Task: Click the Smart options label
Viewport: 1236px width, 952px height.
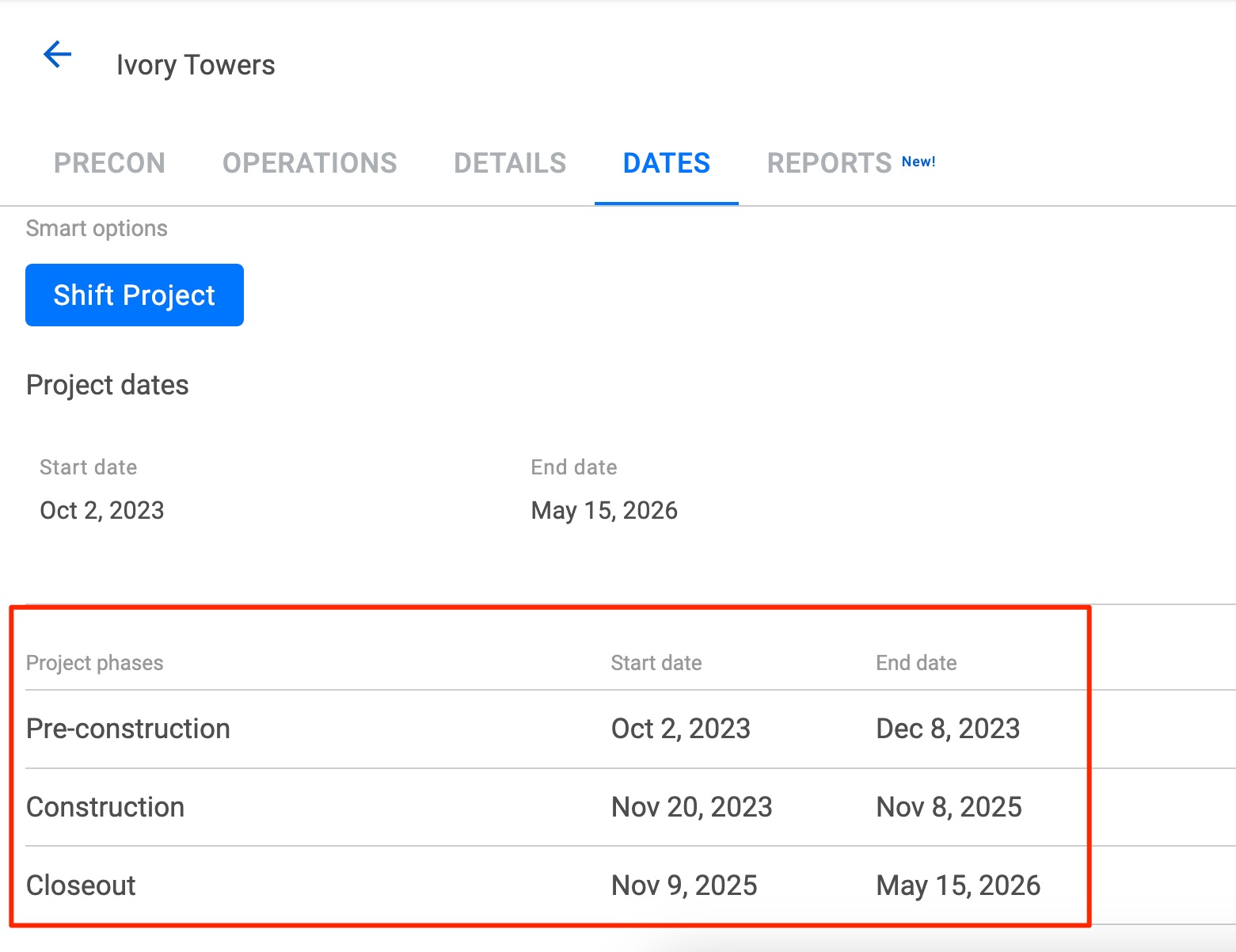Action: (x=97, y=229)
